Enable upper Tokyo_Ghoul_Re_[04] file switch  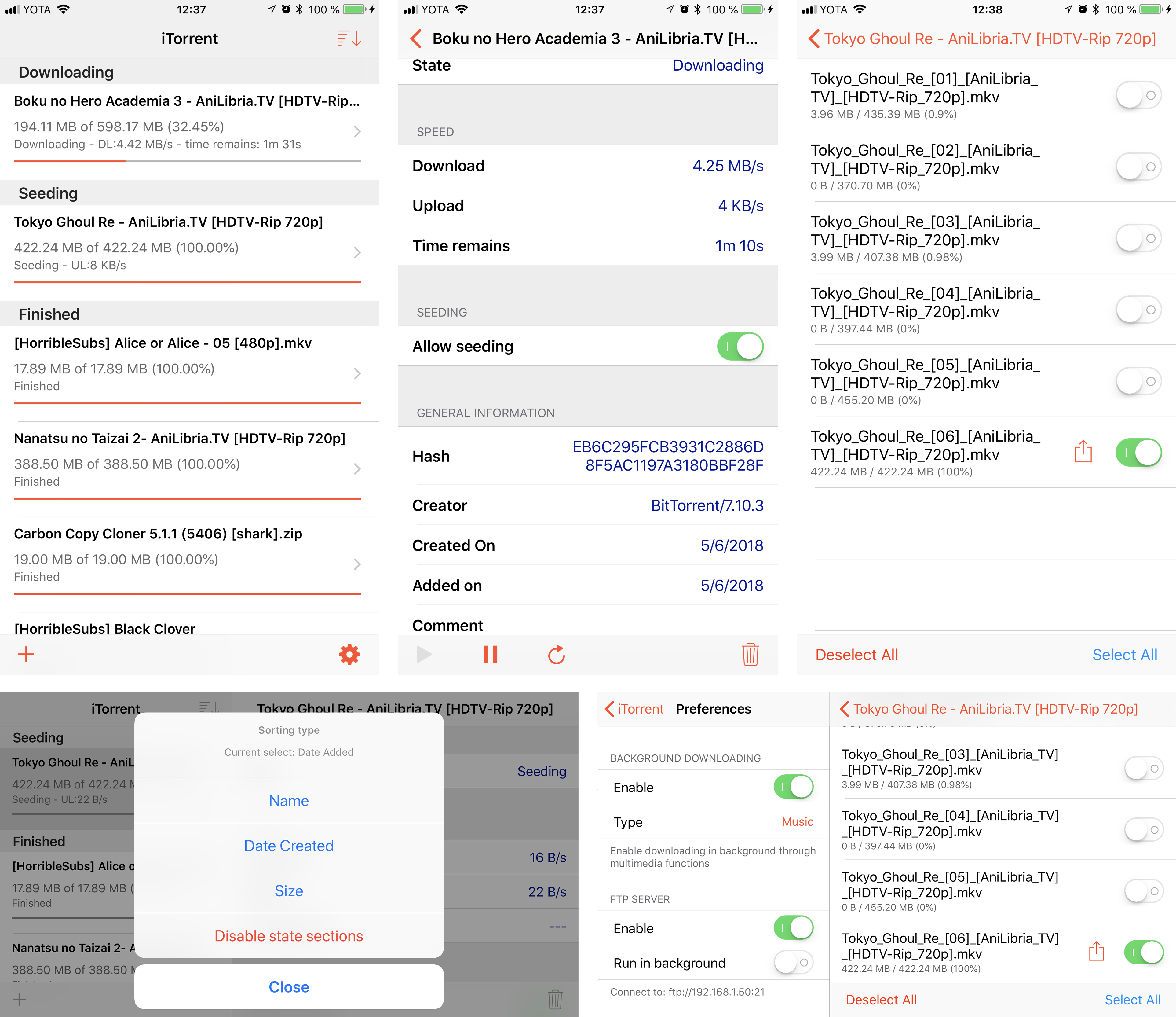tap(1138, 310)
